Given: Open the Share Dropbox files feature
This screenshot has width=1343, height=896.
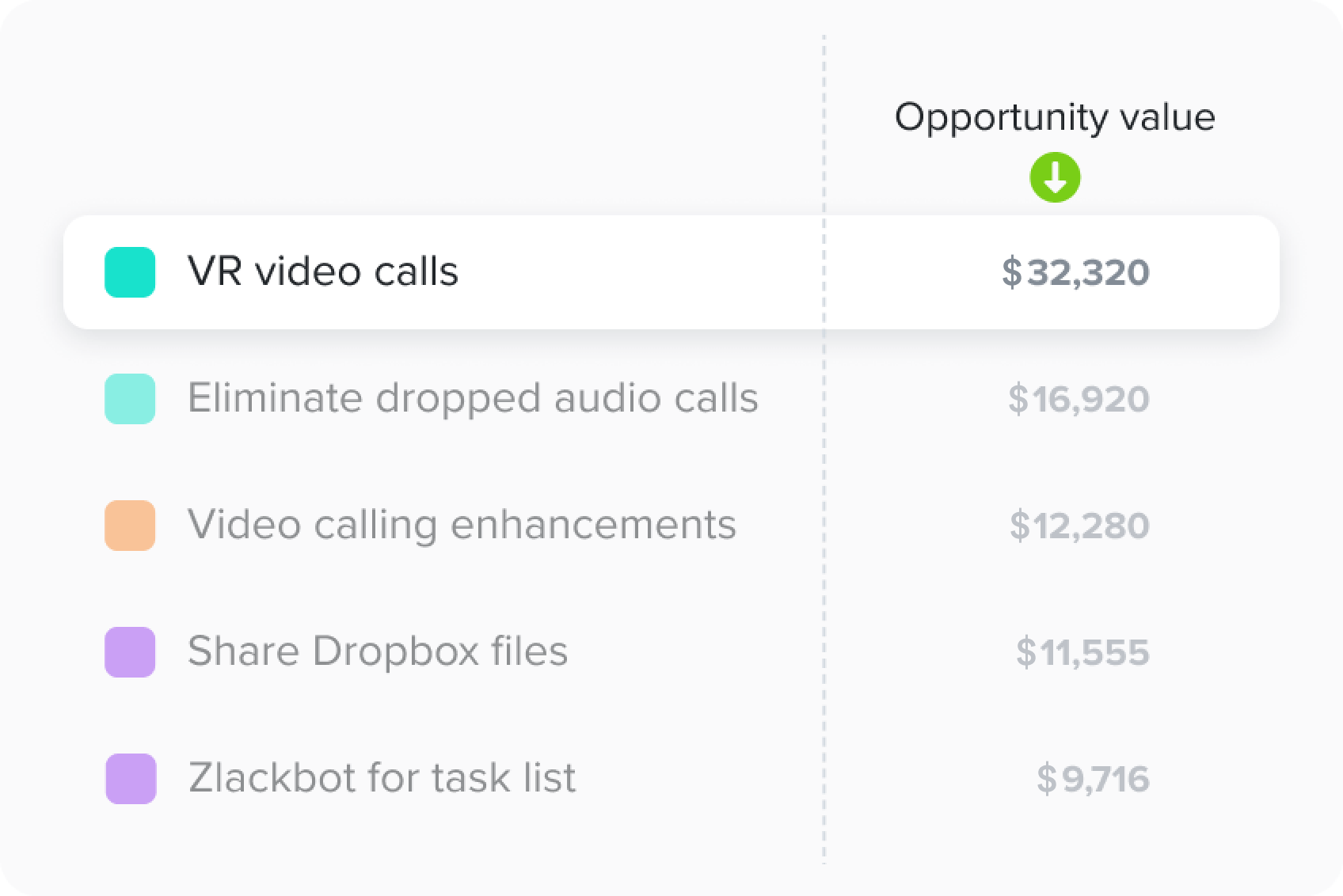Looking at the screenshot, I should [x=378, y=651].
